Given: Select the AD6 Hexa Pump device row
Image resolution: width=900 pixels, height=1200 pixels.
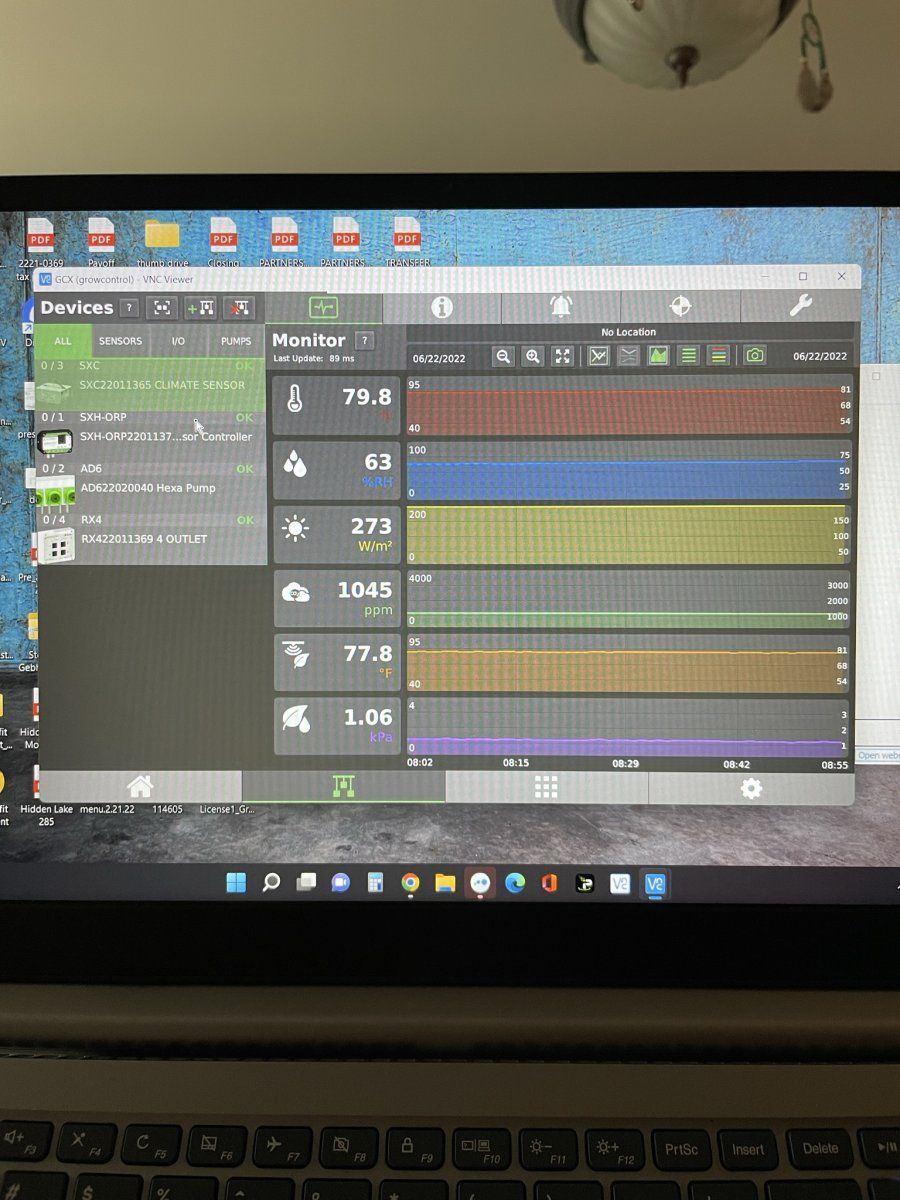Looking at the screenshot, I should click(x=151, y=486).
